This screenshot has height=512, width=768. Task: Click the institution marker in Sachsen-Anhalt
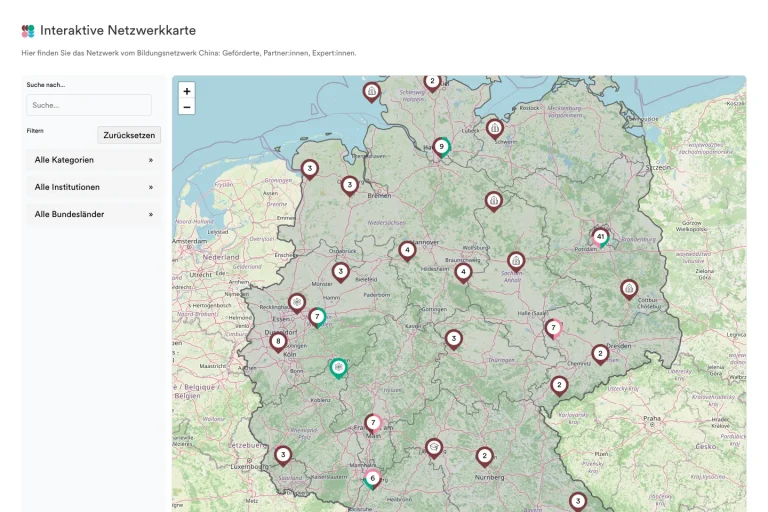tap(516, 262)
